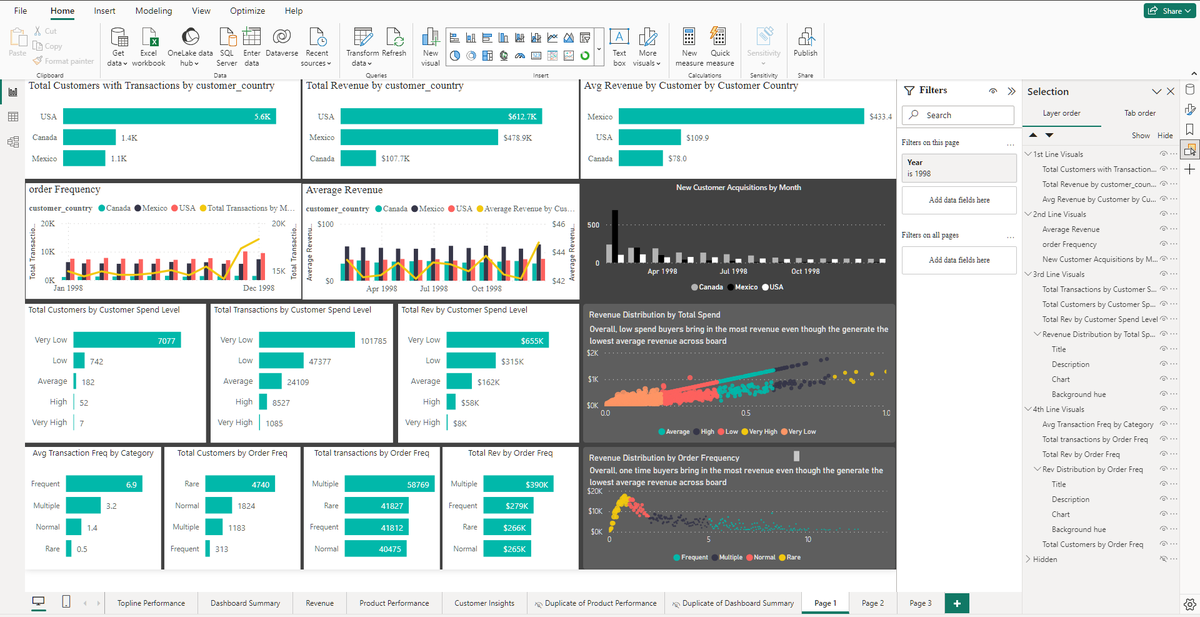Open the Topline Performance page tab

click(151, 603)
